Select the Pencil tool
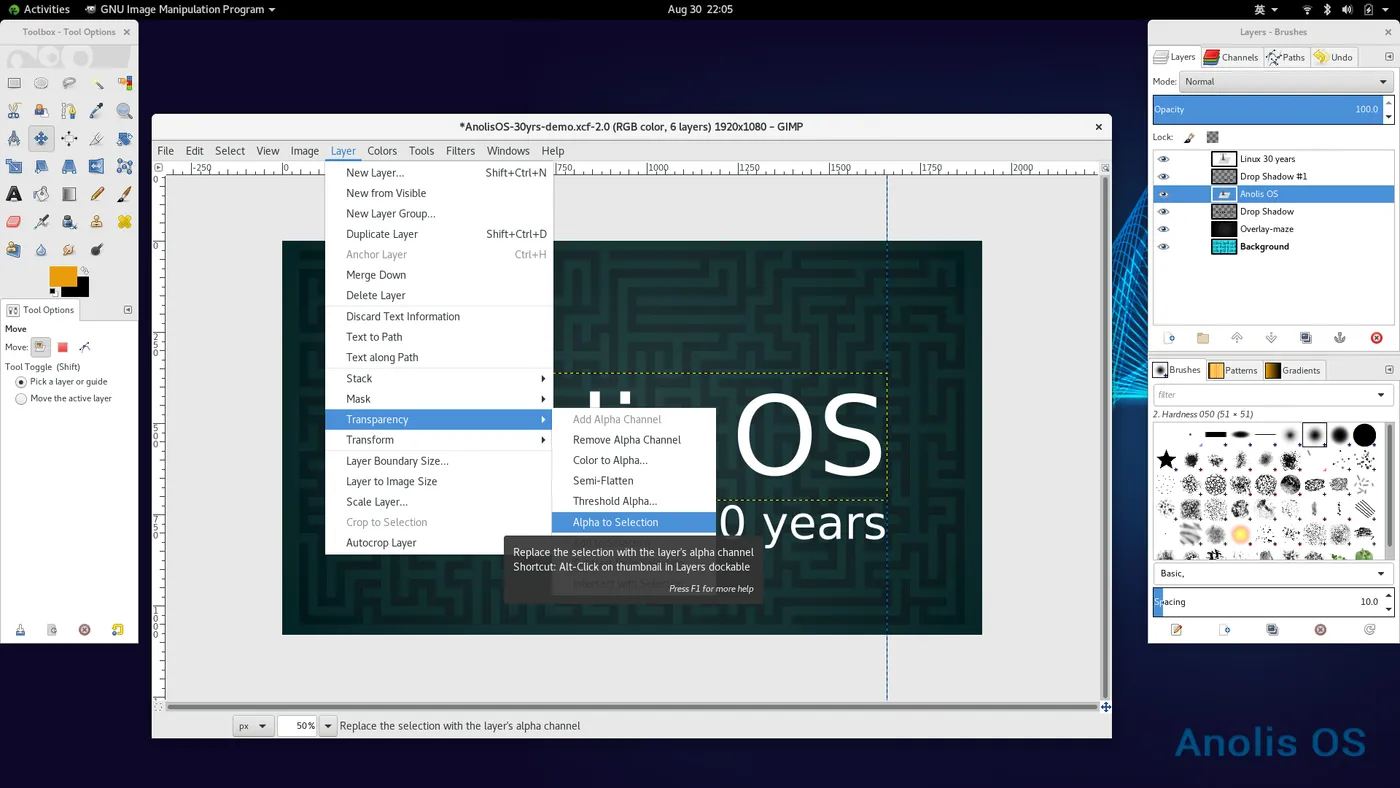Viewport: 1400px width, 788px height. tap(97, 194)
